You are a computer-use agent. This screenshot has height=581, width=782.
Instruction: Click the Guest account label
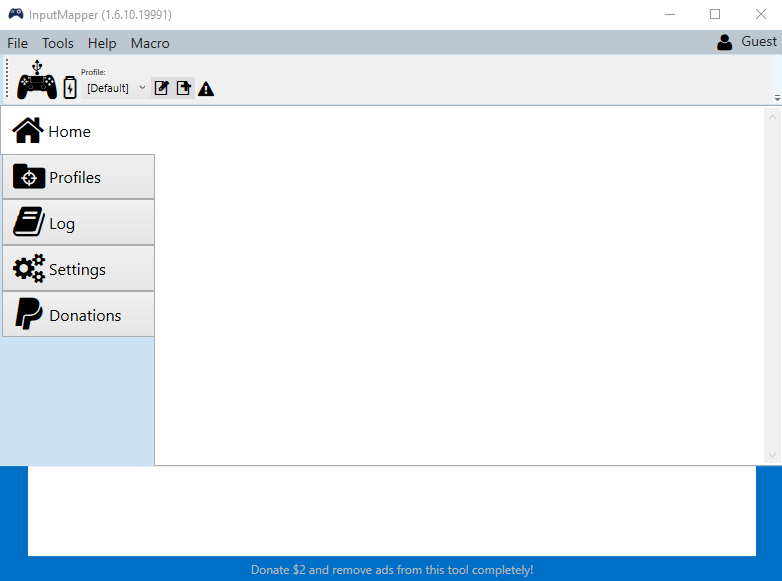759,41
